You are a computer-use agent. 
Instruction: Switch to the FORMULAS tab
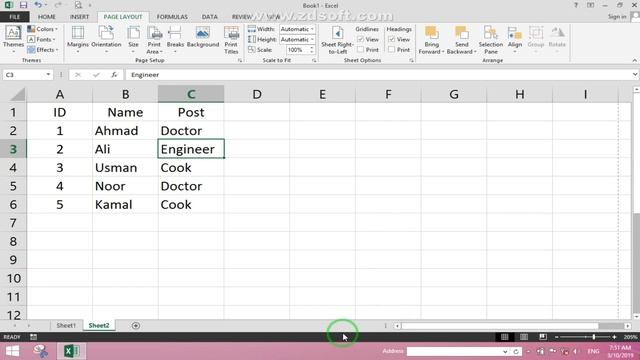tap(172, 17)
